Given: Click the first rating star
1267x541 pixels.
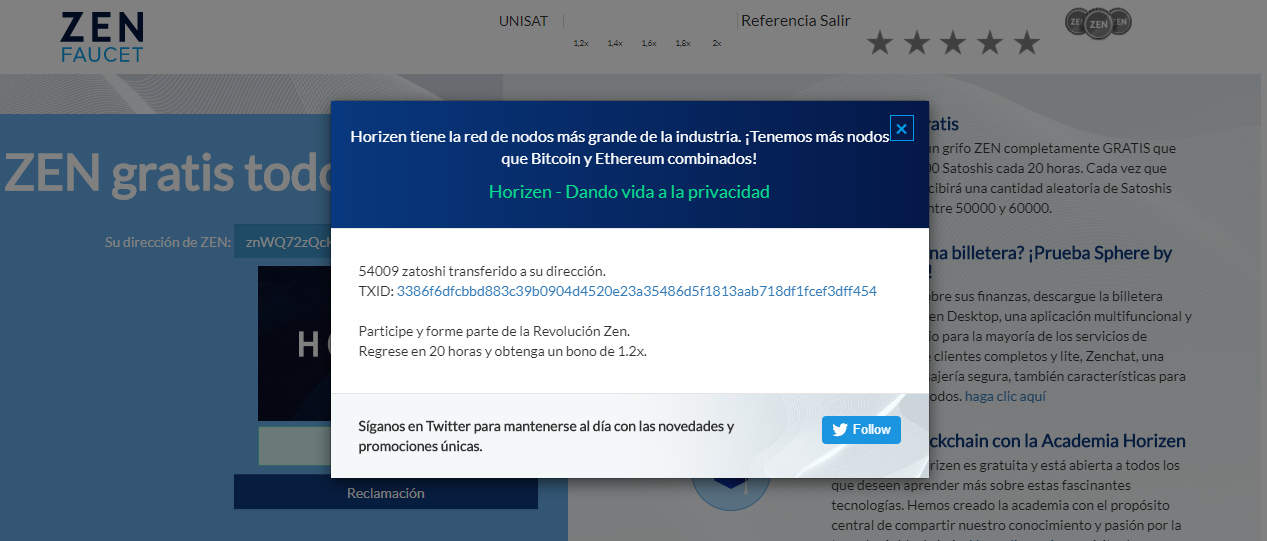Looking at the screenshot, I should tap(880, 43).
